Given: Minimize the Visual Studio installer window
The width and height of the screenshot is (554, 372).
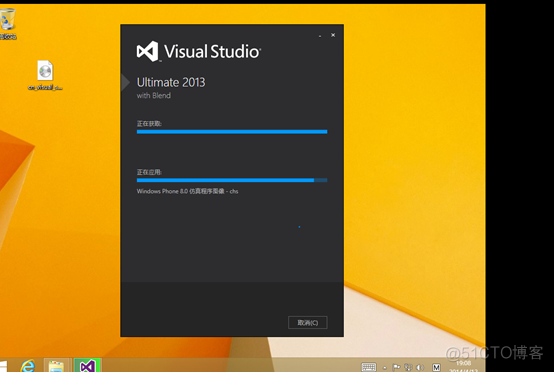Looking at the screenshot, I should (320, 35).
